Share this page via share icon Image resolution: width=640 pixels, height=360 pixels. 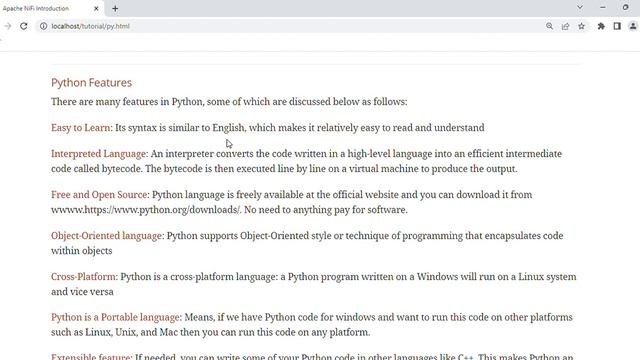click(565, 26)
